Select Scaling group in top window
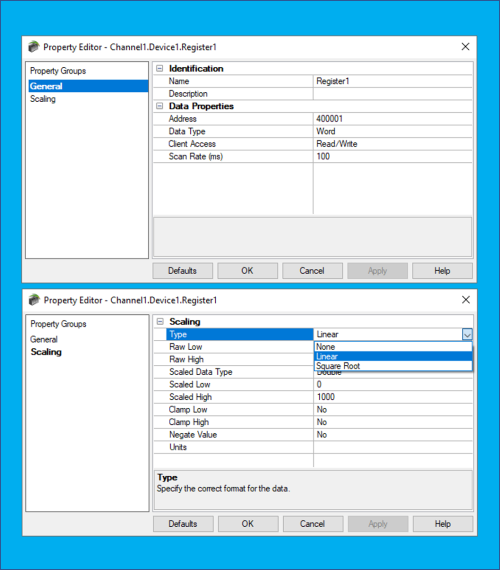Screen dimensions: 500x570 coord(43,99)
